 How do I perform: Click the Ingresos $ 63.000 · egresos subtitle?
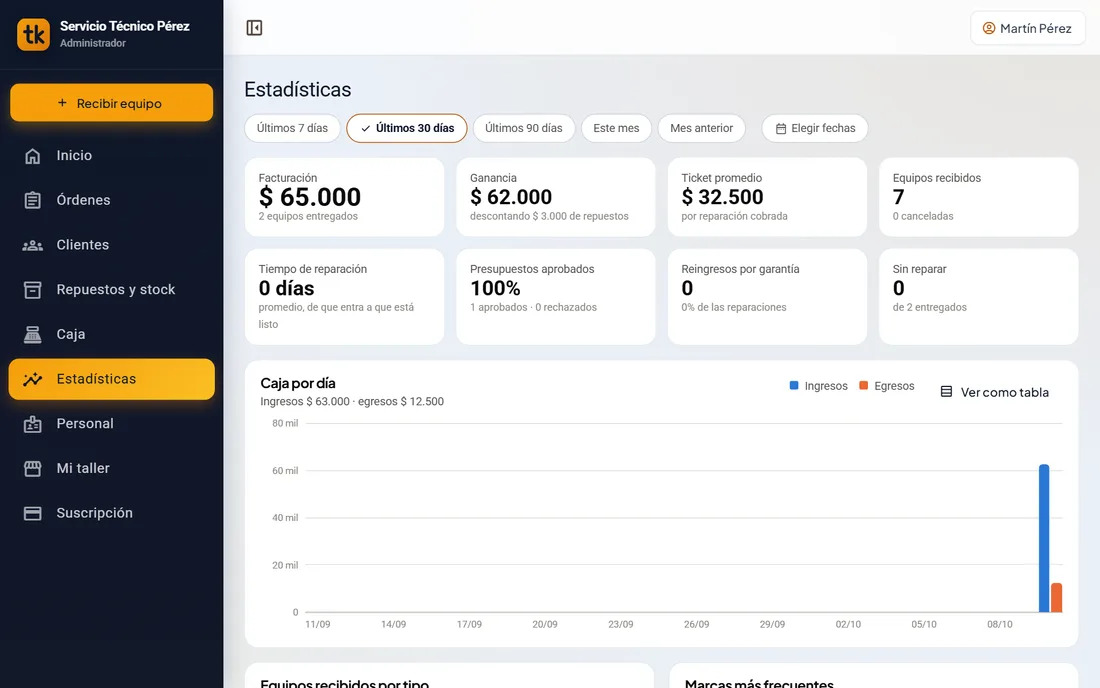[x=351, y=402]
